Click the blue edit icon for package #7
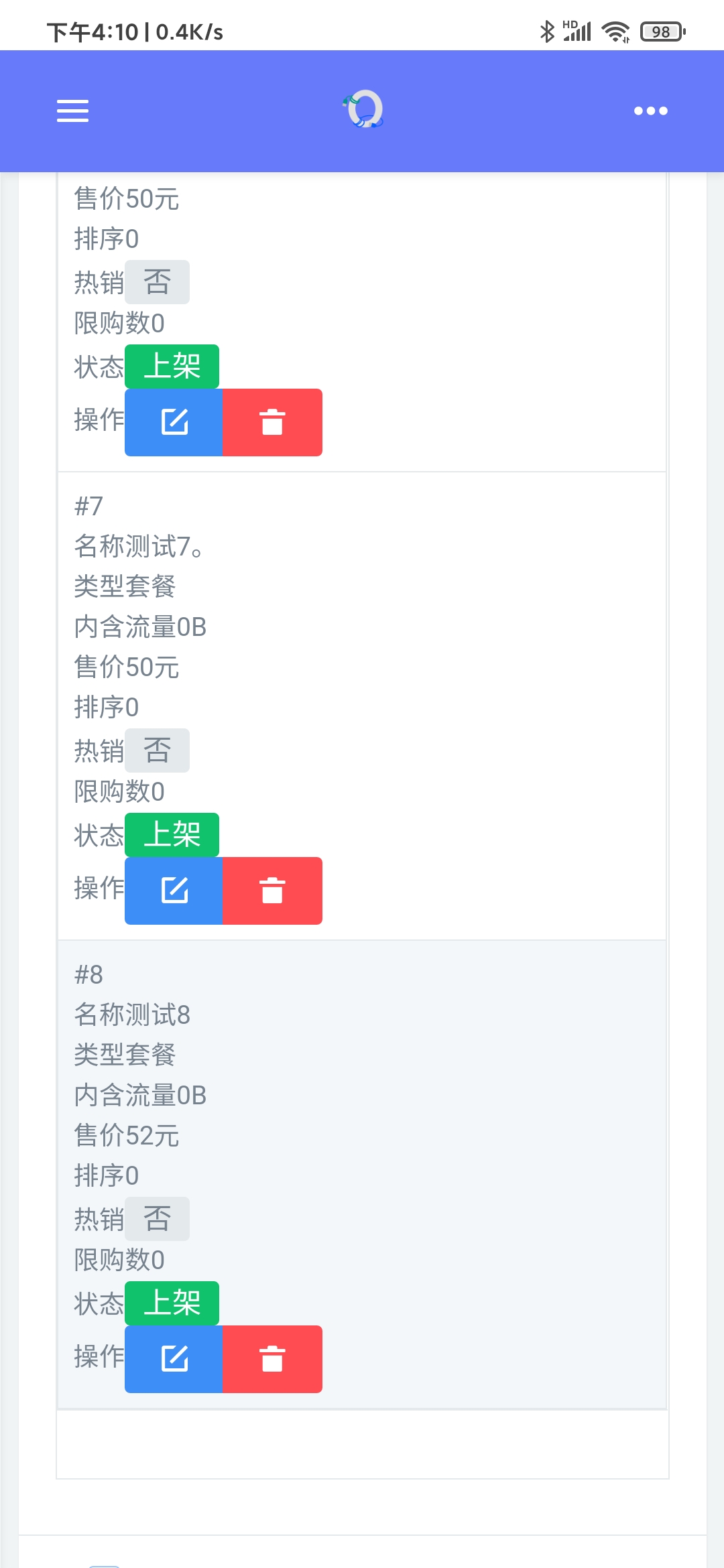The width and height of the screenshot is (724, 1568). (173, 891)
